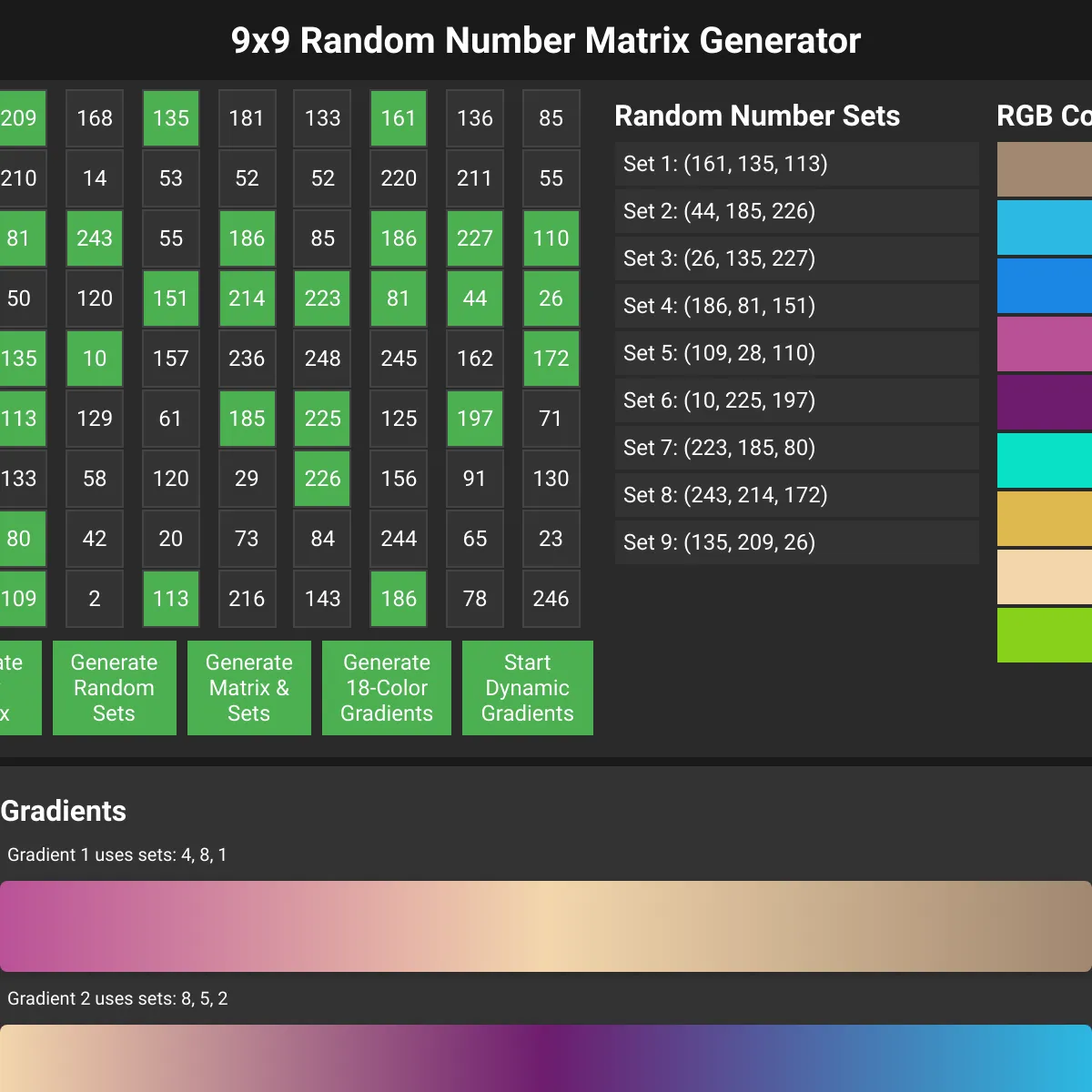Select the cell containing 246 in bottom row
Image resolution: width=1092 pixels, height=1092 pixels.
coord(551,599)
